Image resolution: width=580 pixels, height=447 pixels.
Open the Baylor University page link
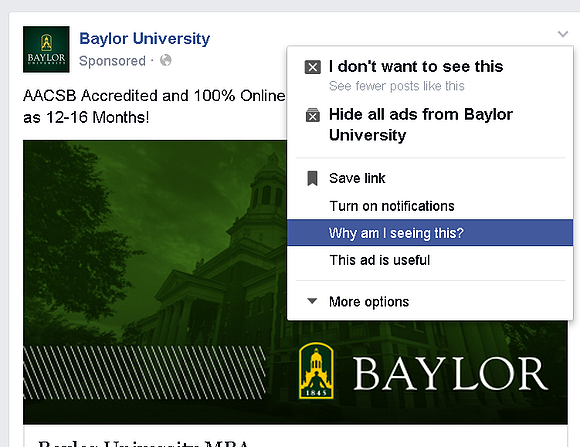tap(145, 38)
